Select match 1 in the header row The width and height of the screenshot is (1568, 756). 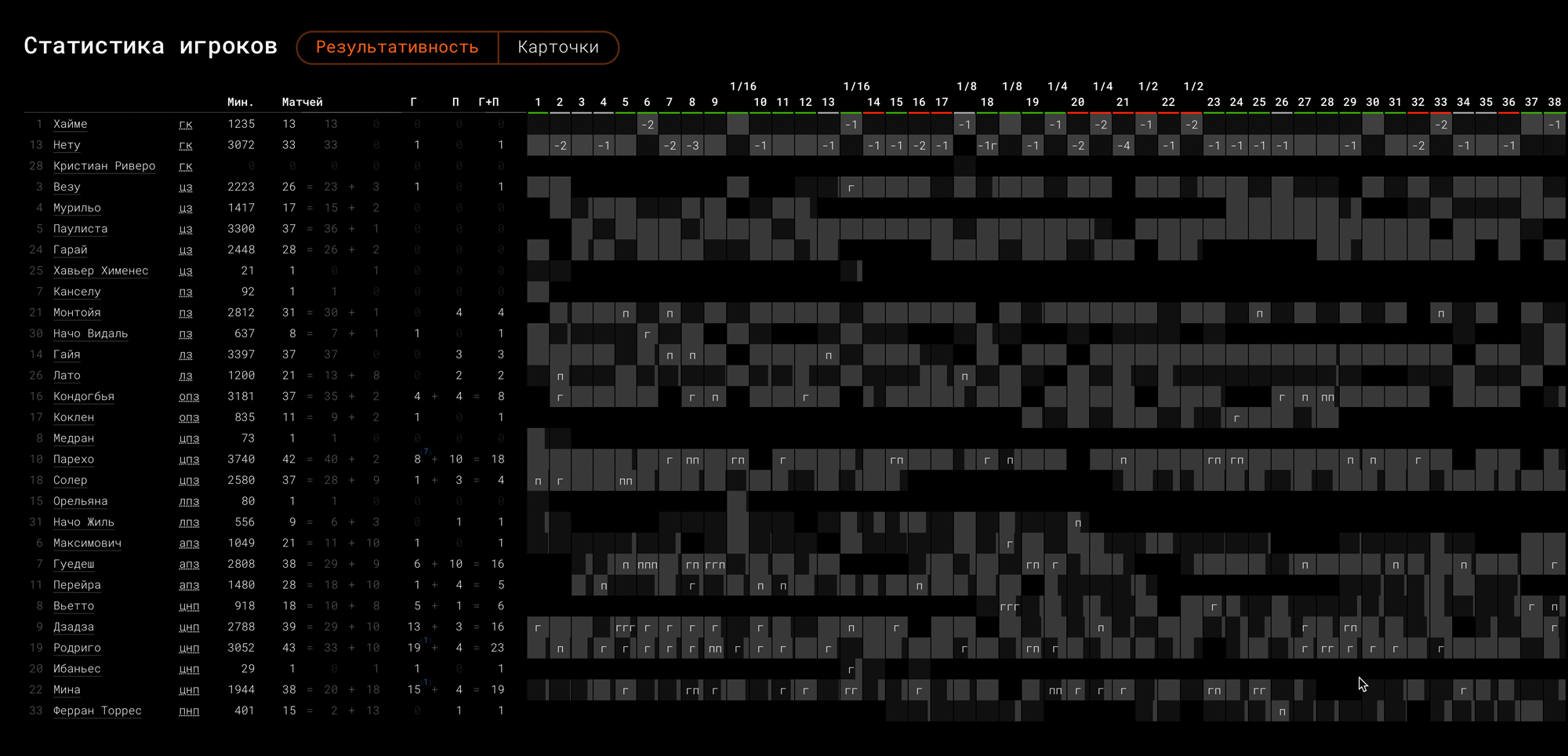(538, 102)
